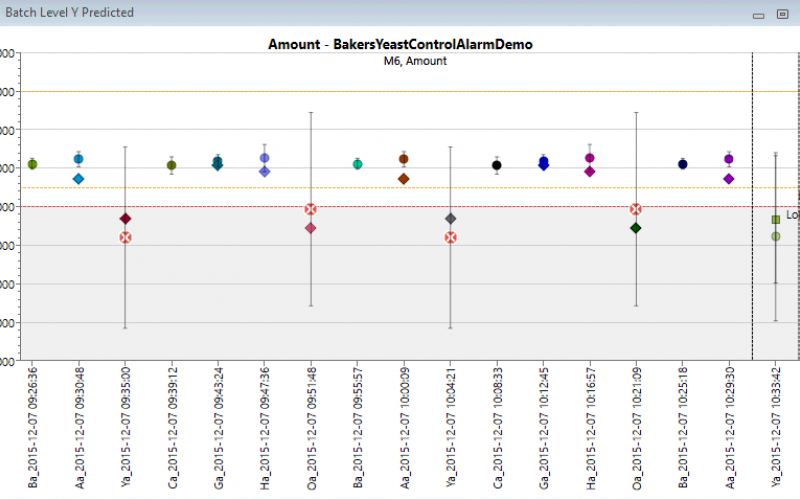Click axis label Ba_2015-12-07 09:55:57
Screen dimensions: 800x500
click(358, 428)
